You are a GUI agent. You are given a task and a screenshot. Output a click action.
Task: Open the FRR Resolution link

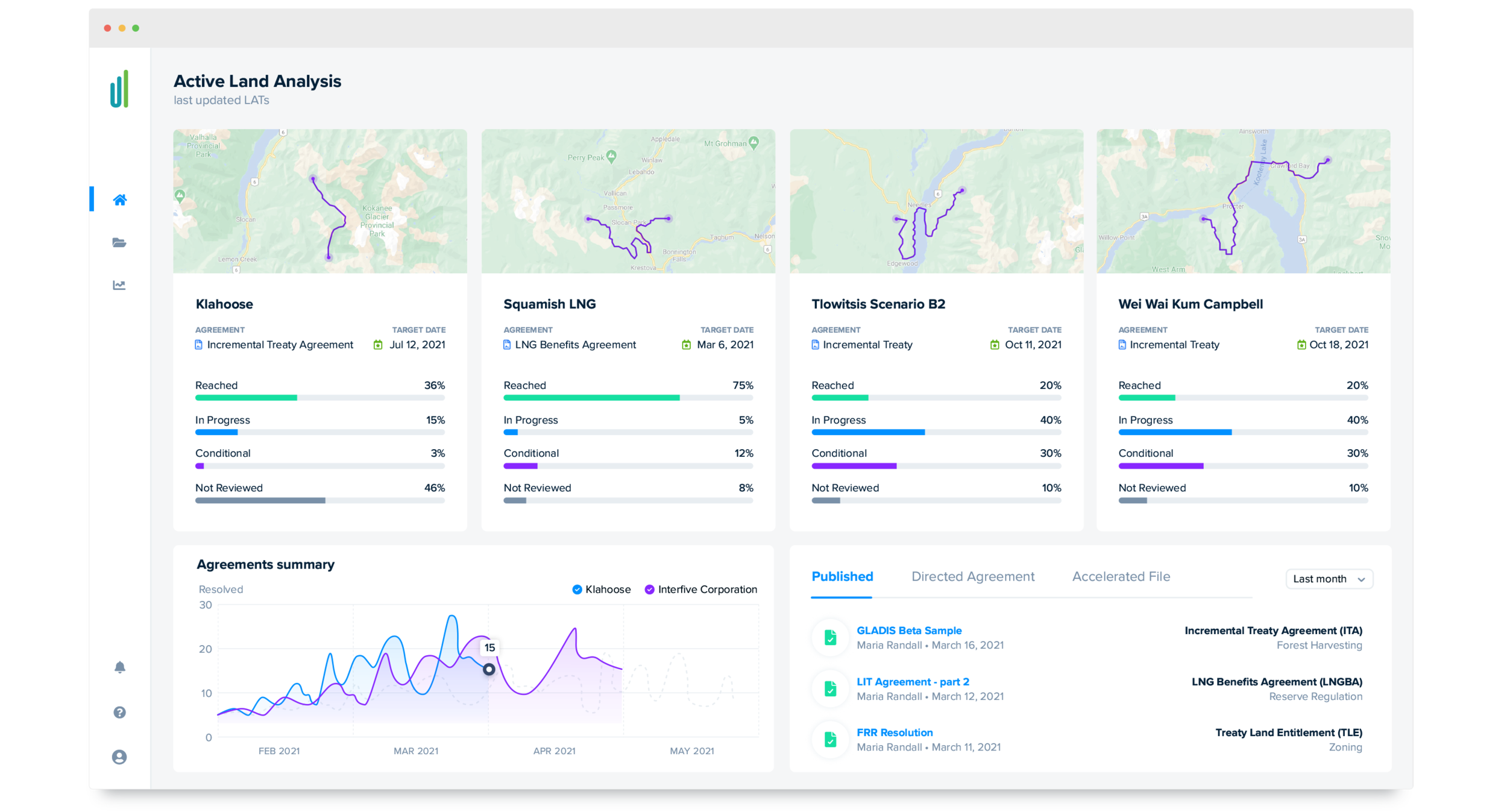tap(895, 732)
